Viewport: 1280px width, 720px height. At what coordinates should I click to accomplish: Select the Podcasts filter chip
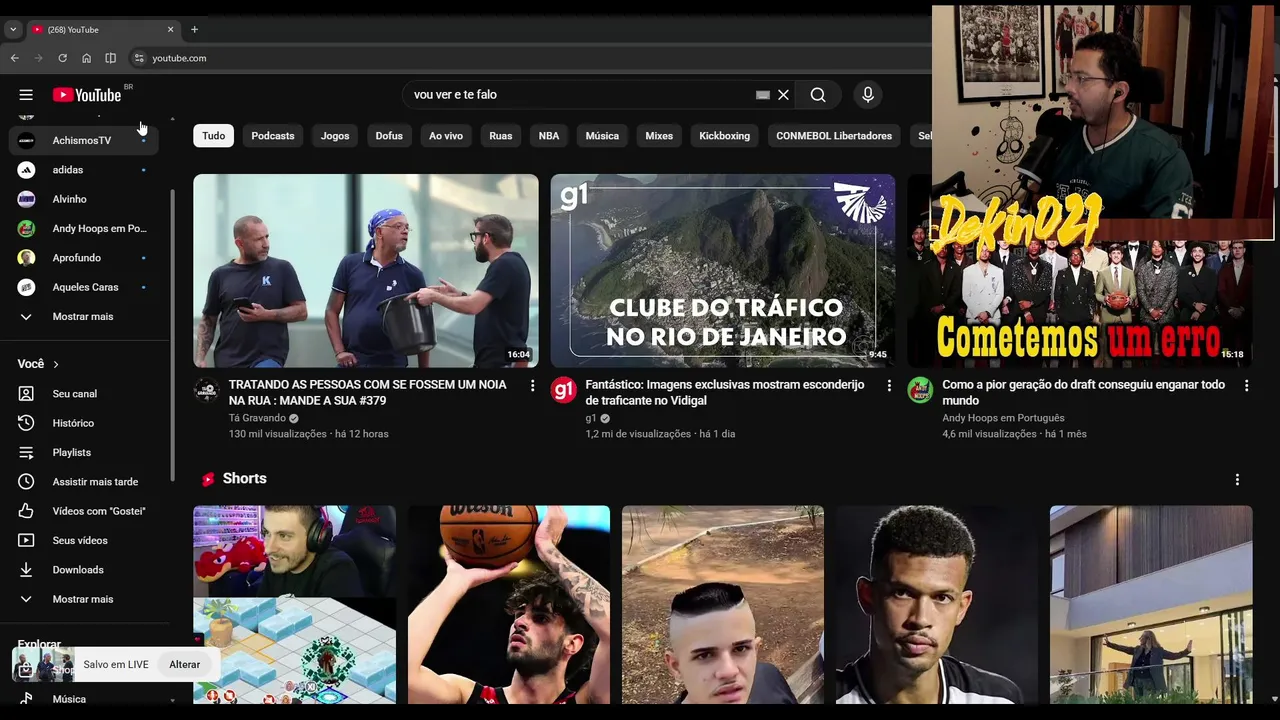(x=273, y=136)
